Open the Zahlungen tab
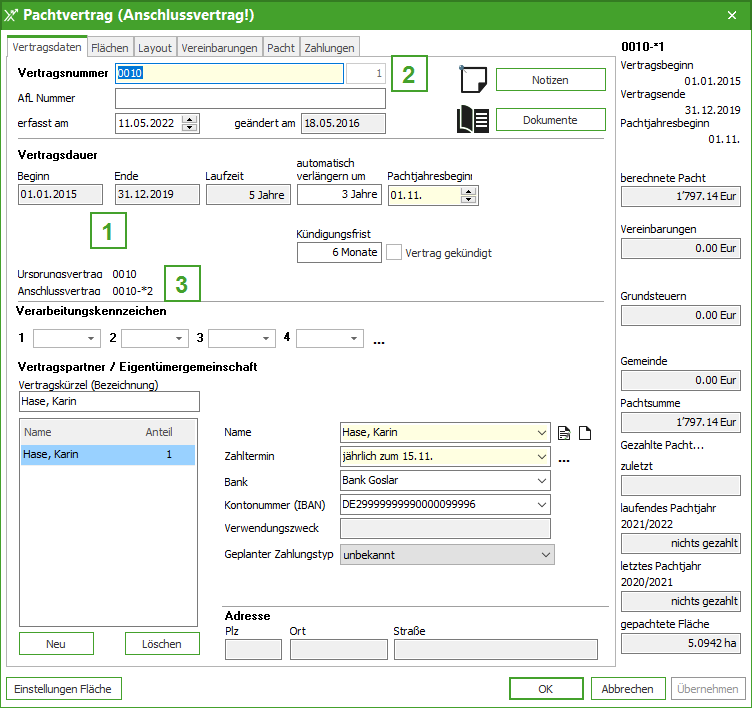 click(x=328, y=47)
